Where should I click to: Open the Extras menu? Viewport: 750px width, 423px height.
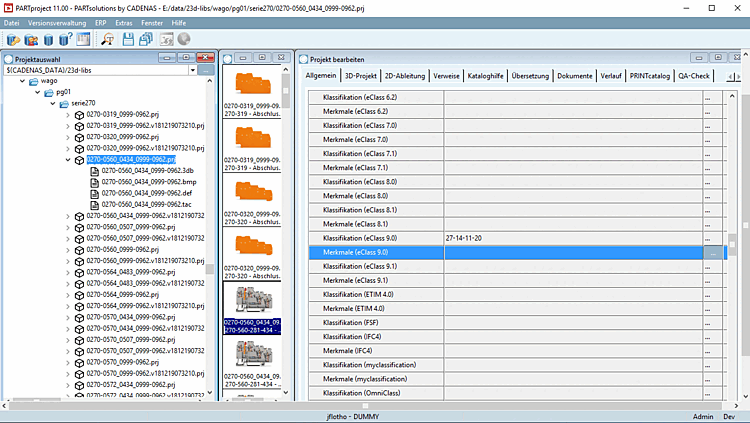[123, 22]
